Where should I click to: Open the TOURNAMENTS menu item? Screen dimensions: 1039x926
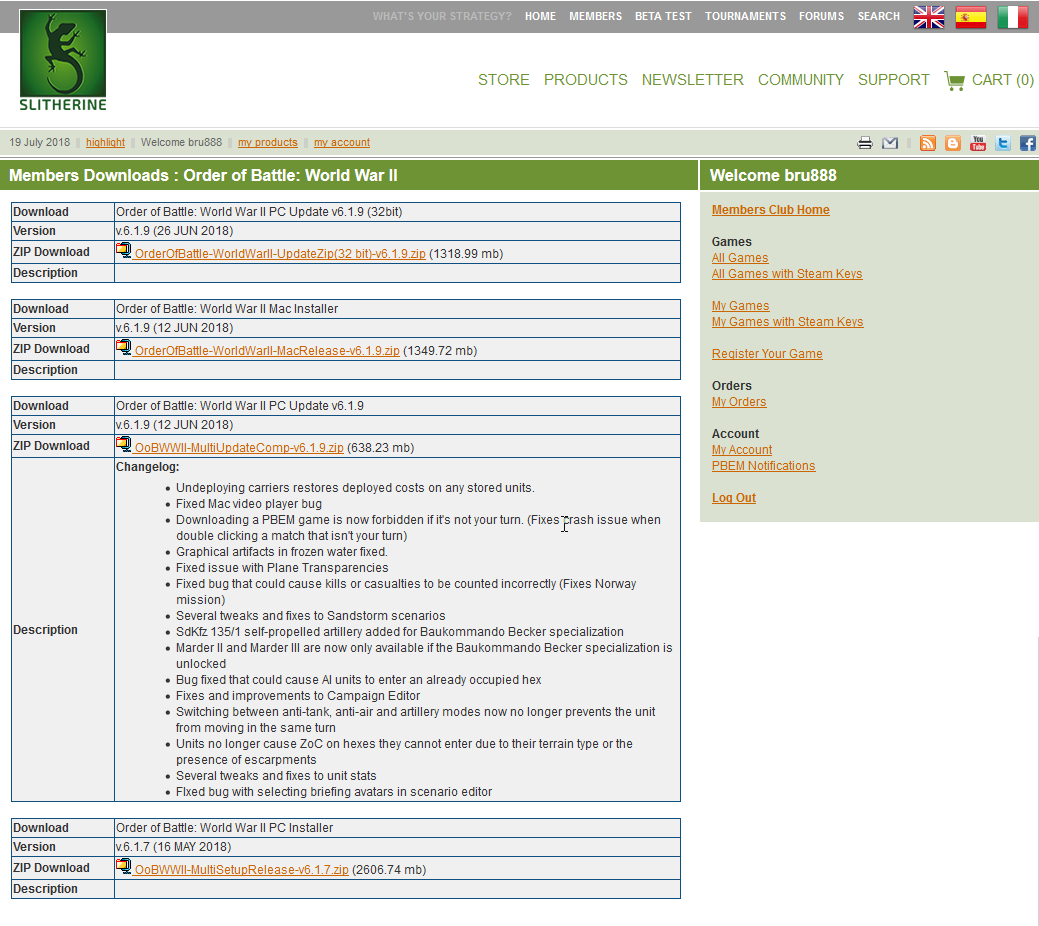pyautogui.click(x=745, y=16)
